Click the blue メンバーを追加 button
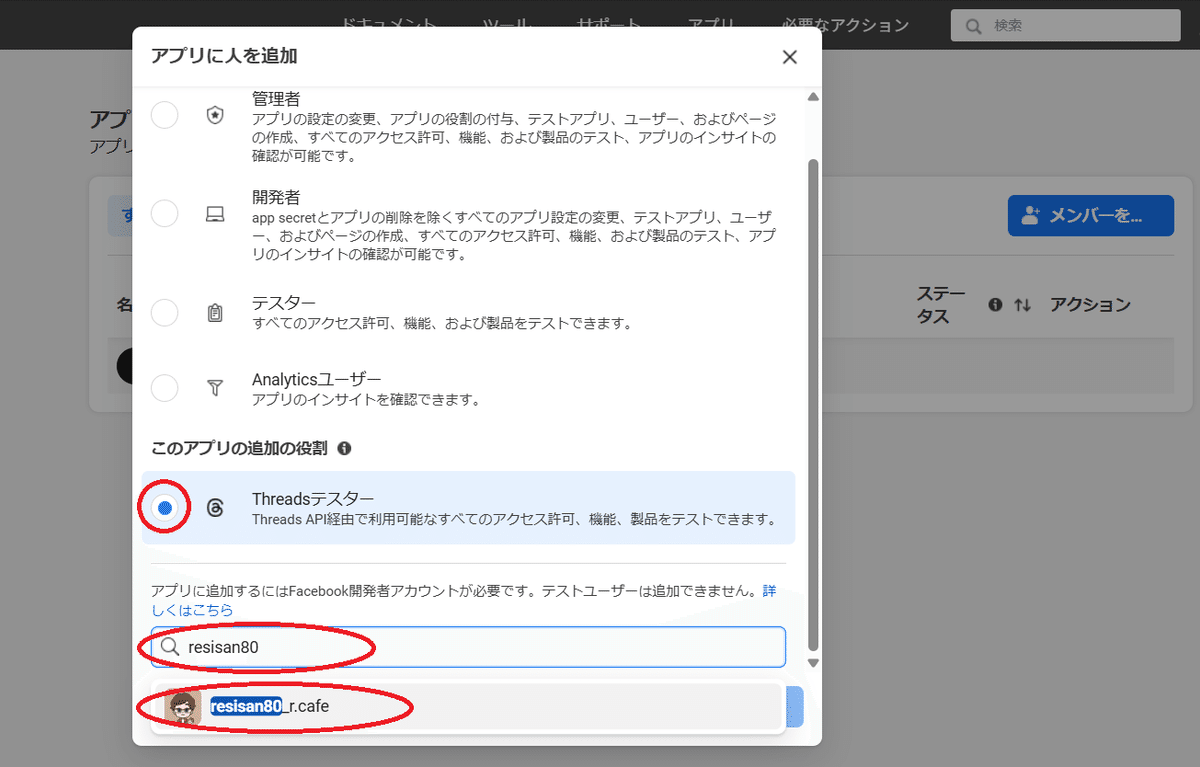The height and width of the screenshot is (767, 1200). 1091,215
